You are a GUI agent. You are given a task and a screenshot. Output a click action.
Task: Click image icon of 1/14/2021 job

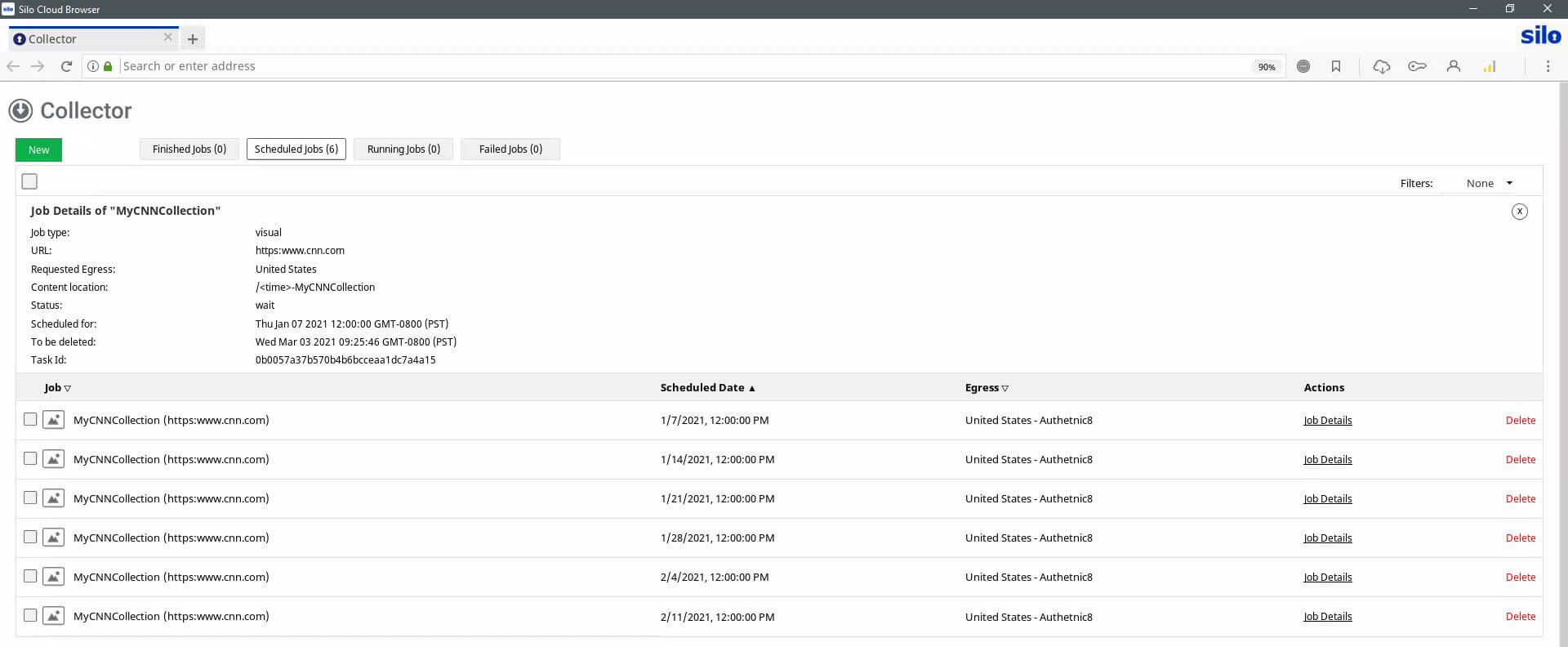53,459
